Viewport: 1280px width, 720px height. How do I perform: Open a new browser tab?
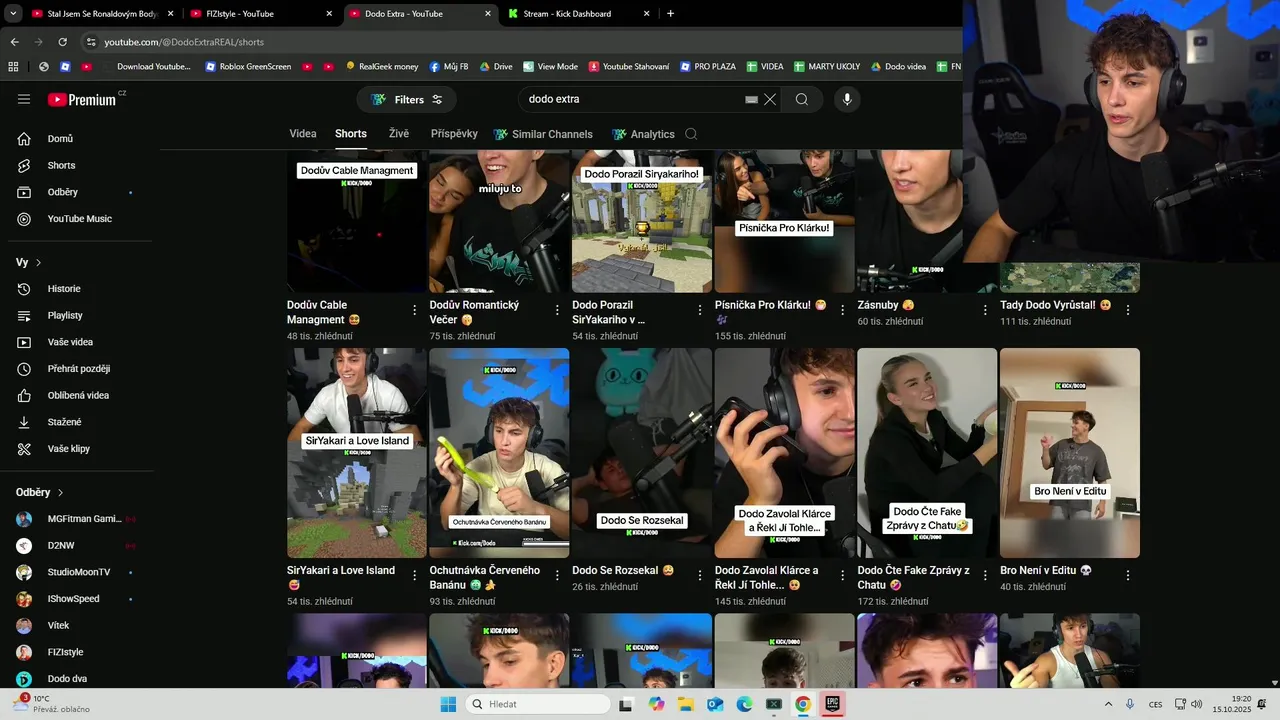670,14
